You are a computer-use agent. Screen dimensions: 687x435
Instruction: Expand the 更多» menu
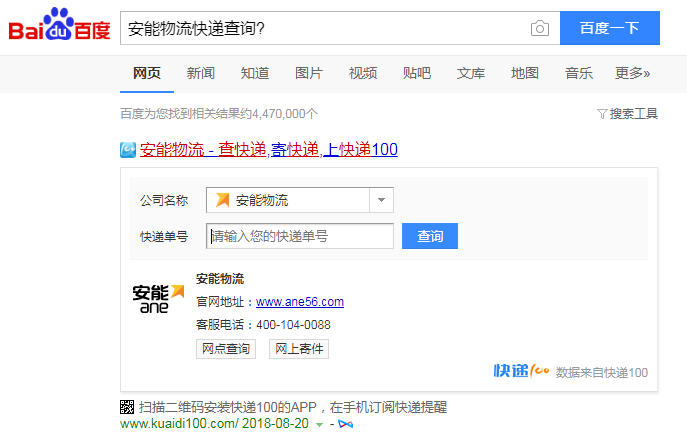tap(633, 73)
